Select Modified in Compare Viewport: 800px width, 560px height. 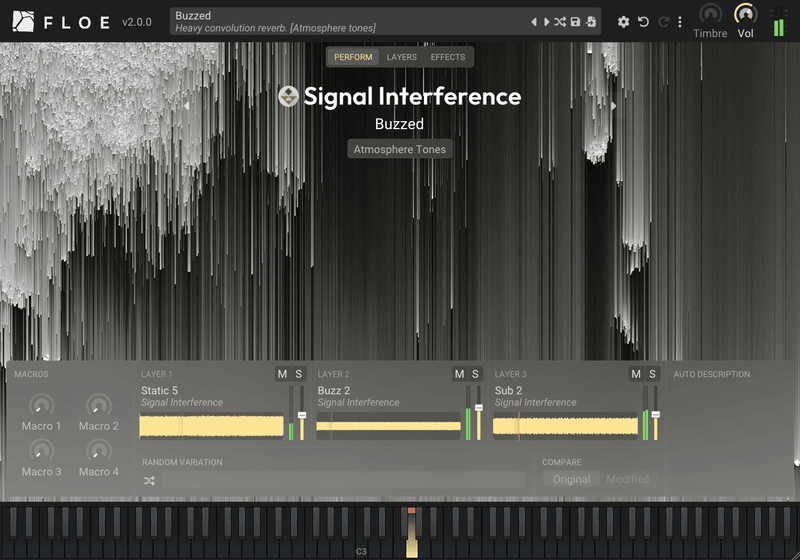tap(628, 479)
